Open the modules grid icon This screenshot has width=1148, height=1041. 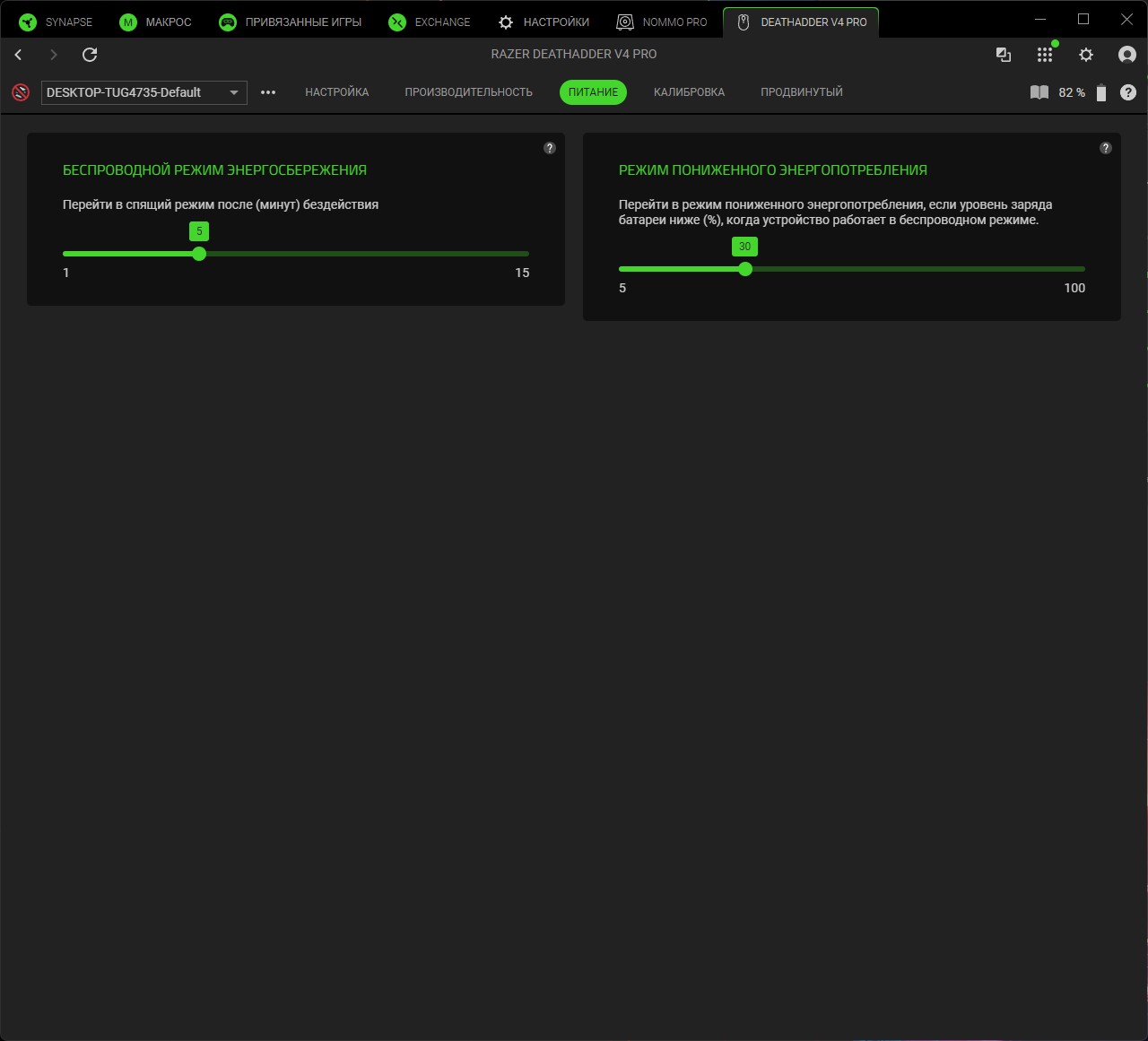point(1045,55)
